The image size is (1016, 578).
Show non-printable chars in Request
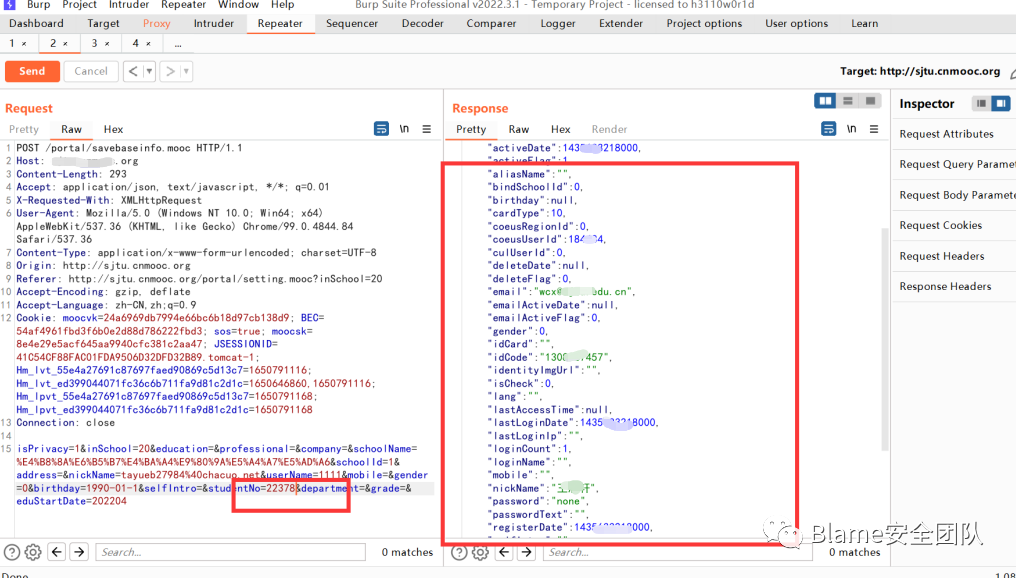pos(404,129)
